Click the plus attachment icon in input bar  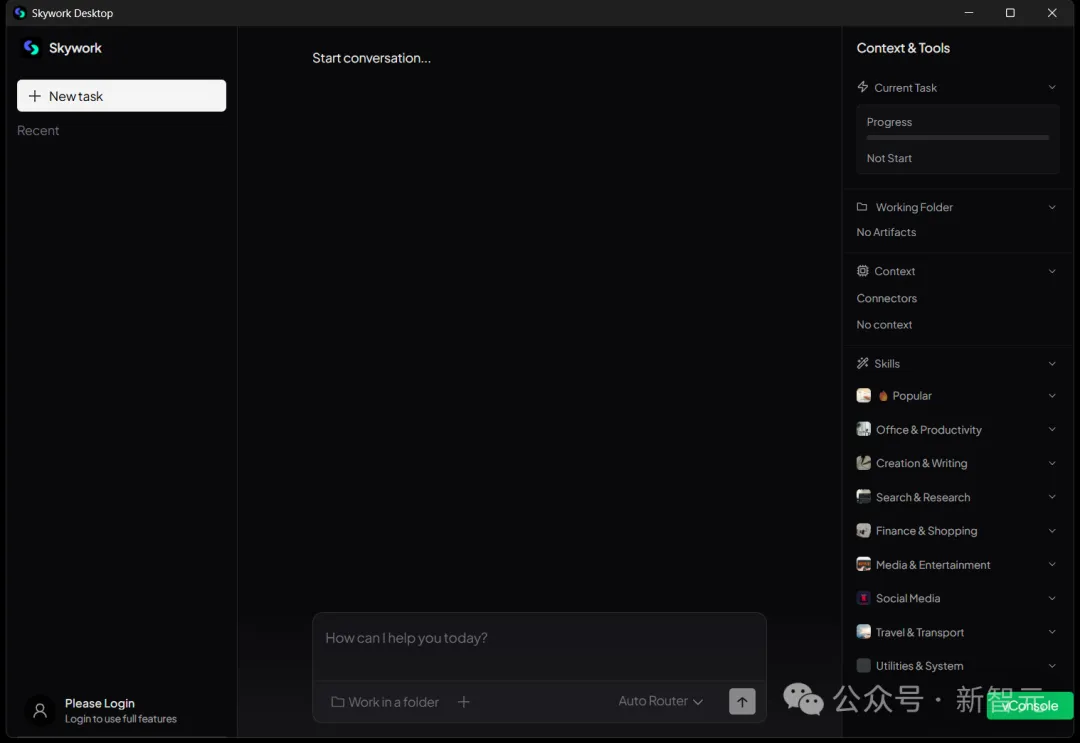point(463,702)
